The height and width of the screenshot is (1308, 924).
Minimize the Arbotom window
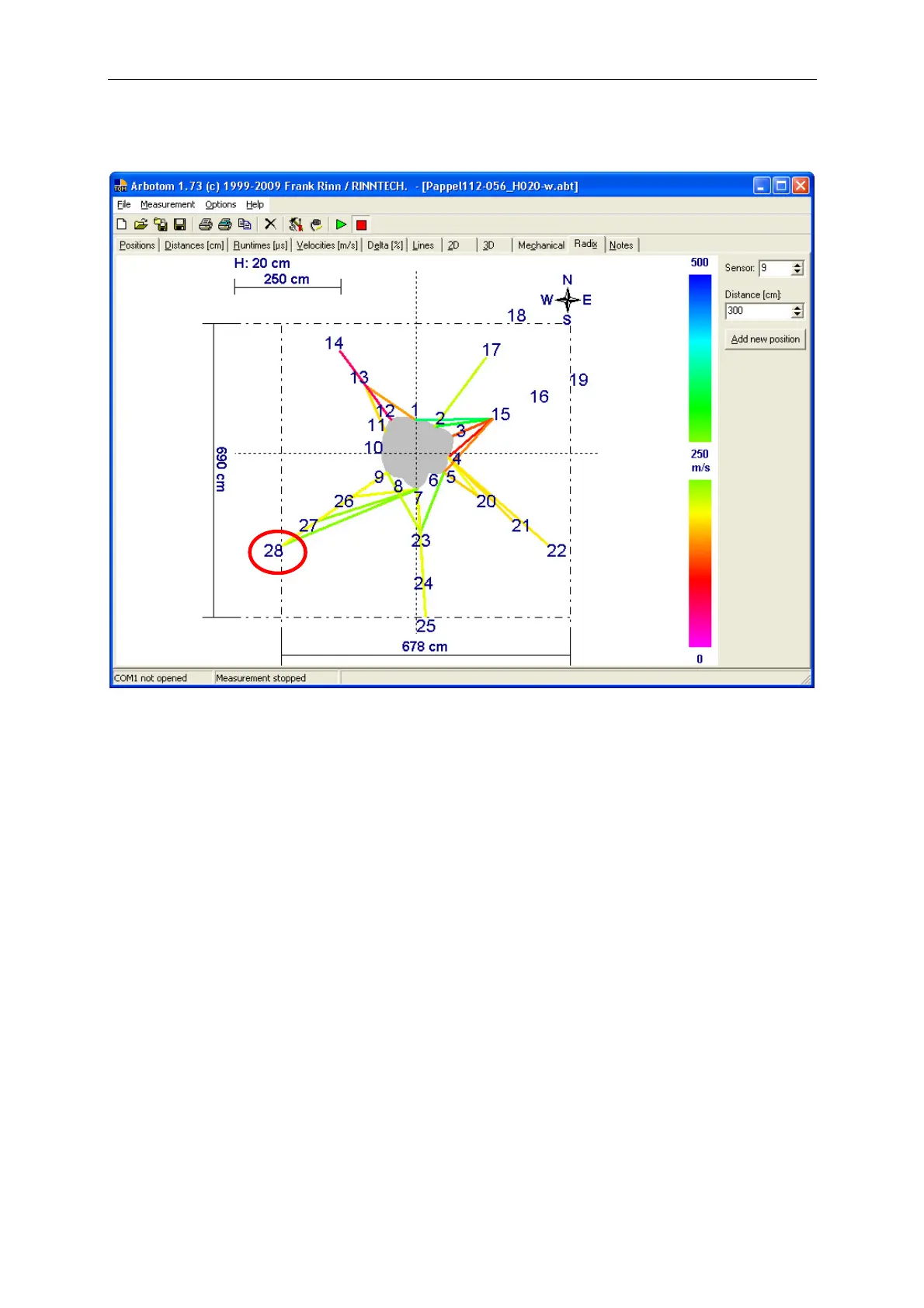pyautogui.click(x=762, y=186)
